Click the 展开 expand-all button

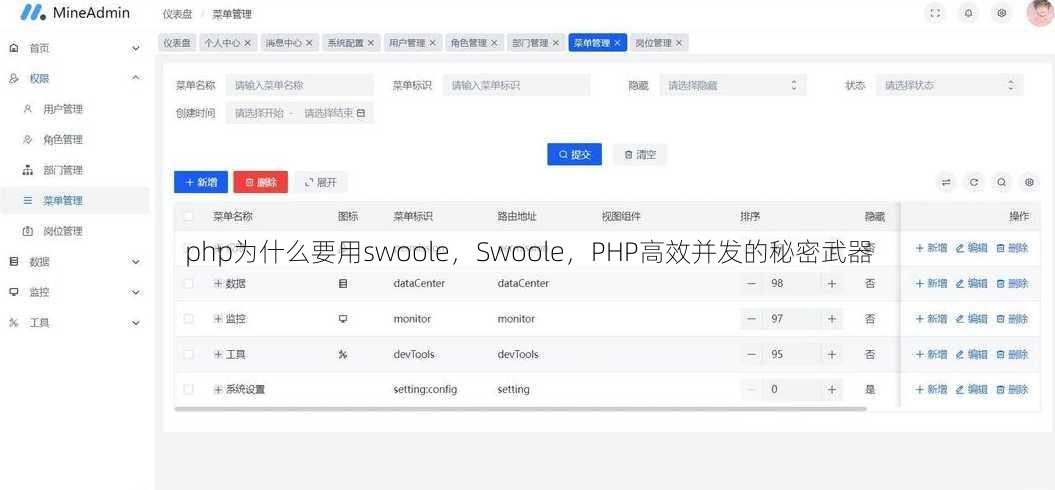point(320,182)
